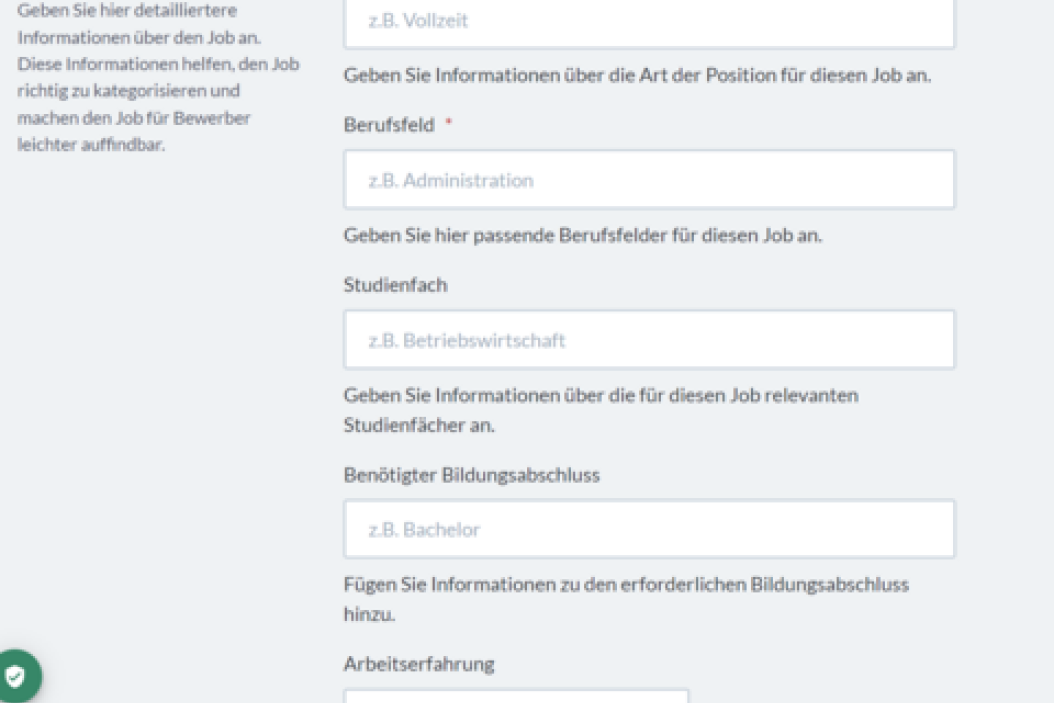Image resolution: width=1054 pixels, height=703 pixels.
Task: Click sidebar text "Geben Sie hier detailliertere"
Action: (127, 10)
